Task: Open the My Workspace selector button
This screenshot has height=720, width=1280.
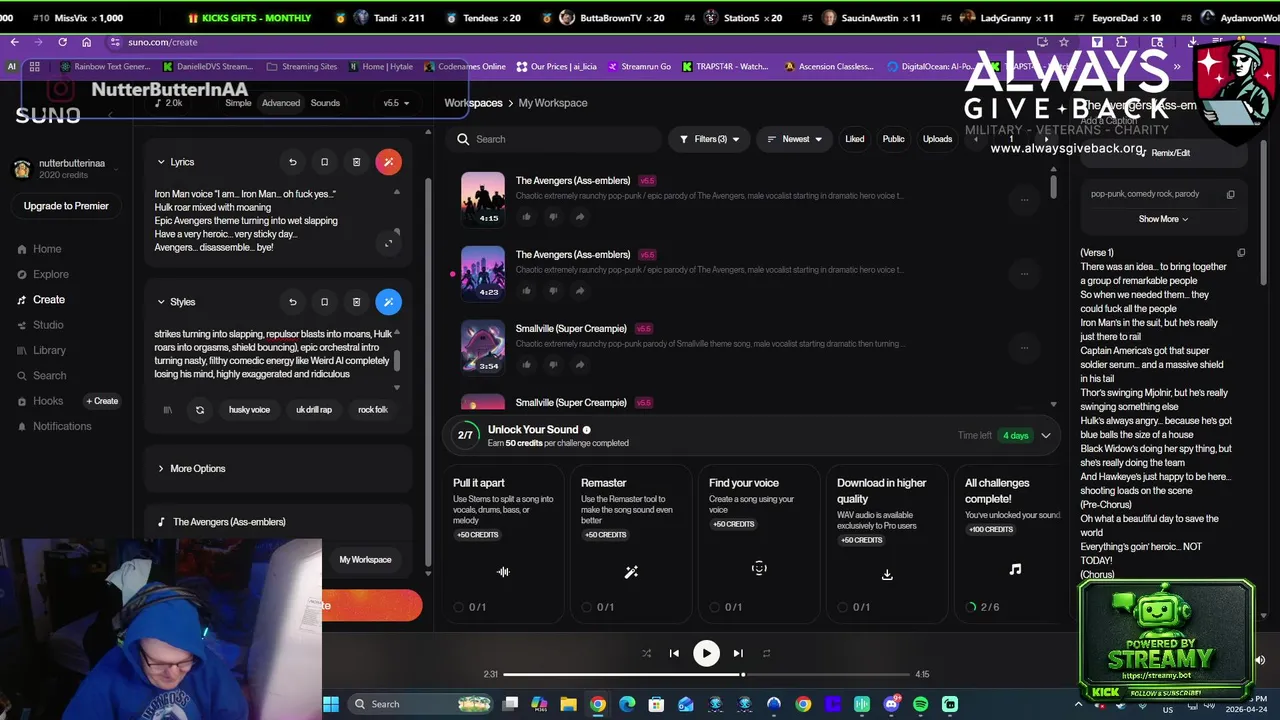Action: click(365, 560)
